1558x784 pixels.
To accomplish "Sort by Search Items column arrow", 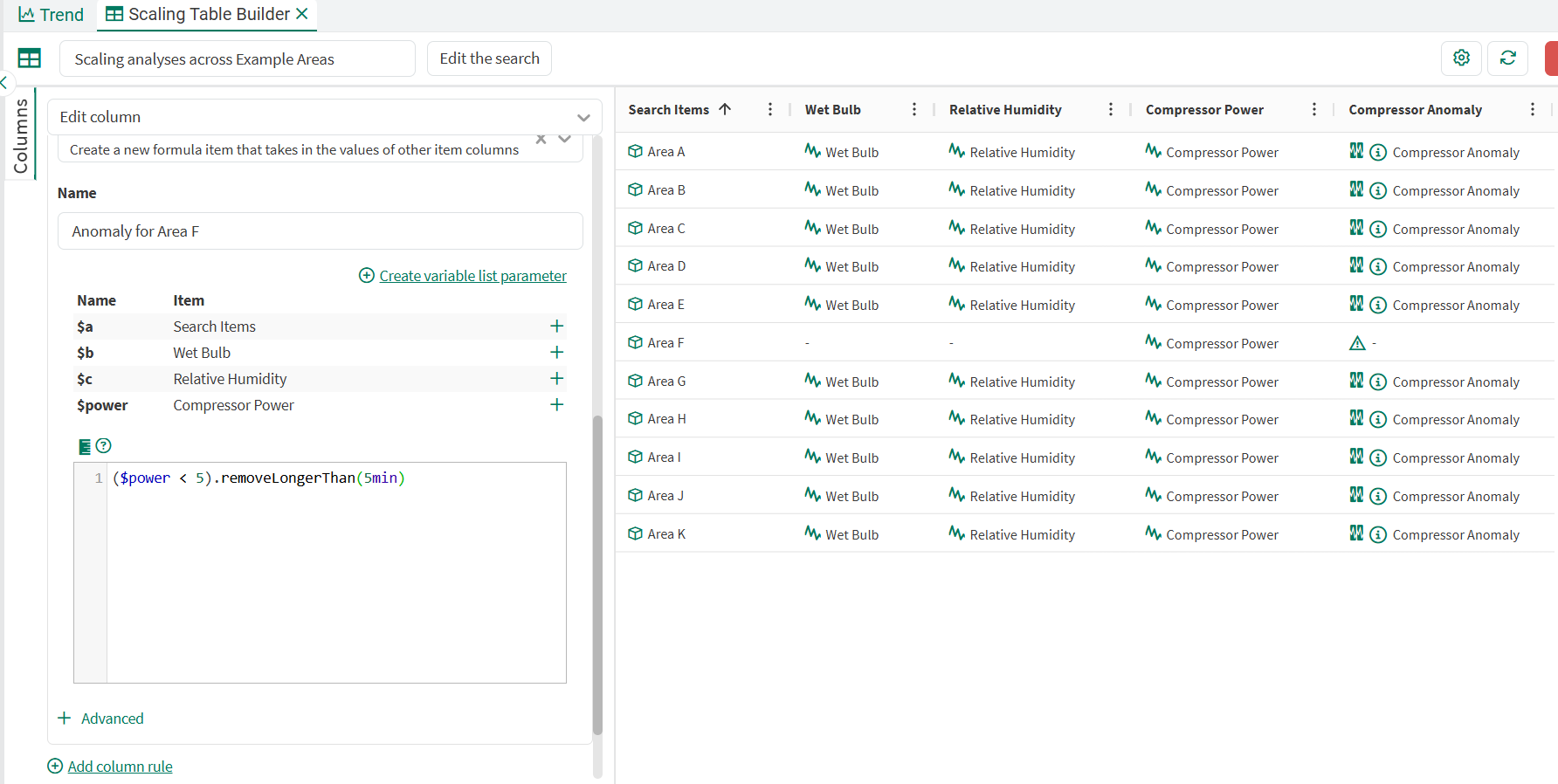I will pos(725,109).
